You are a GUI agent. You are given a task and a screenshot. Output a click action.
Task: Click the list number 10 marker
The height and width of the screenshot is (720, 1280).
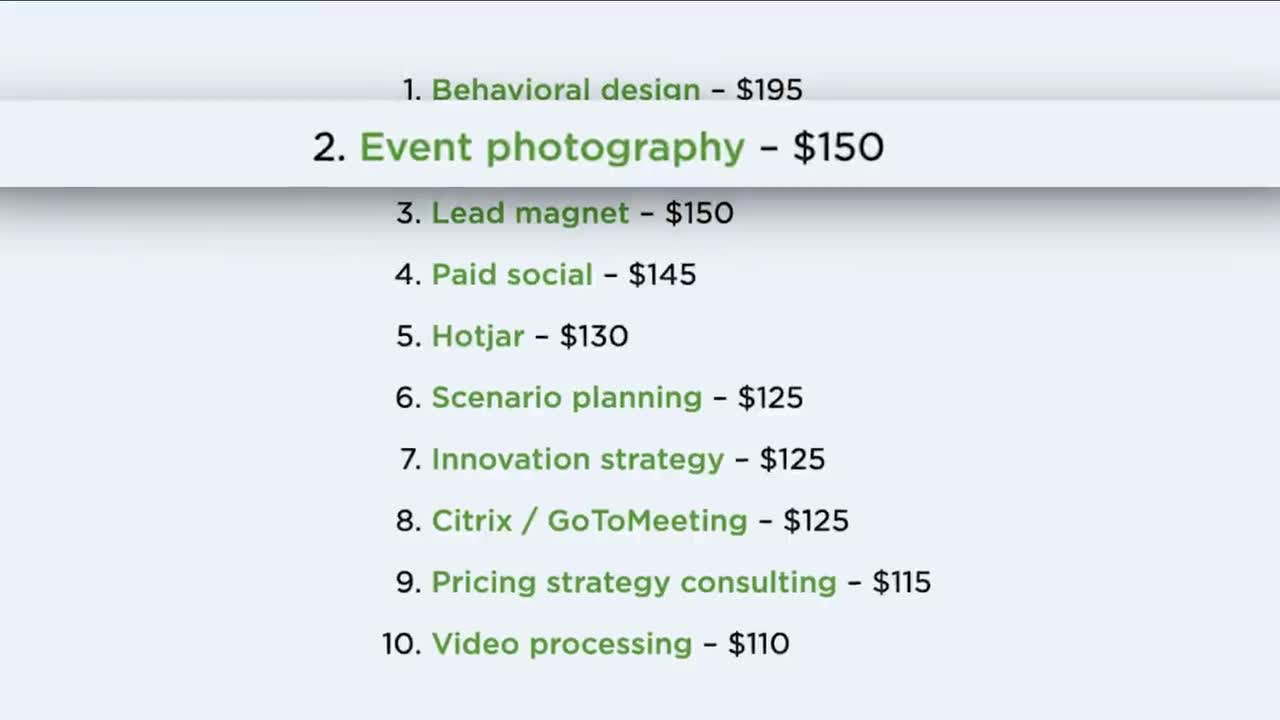(x=401, y=644)
